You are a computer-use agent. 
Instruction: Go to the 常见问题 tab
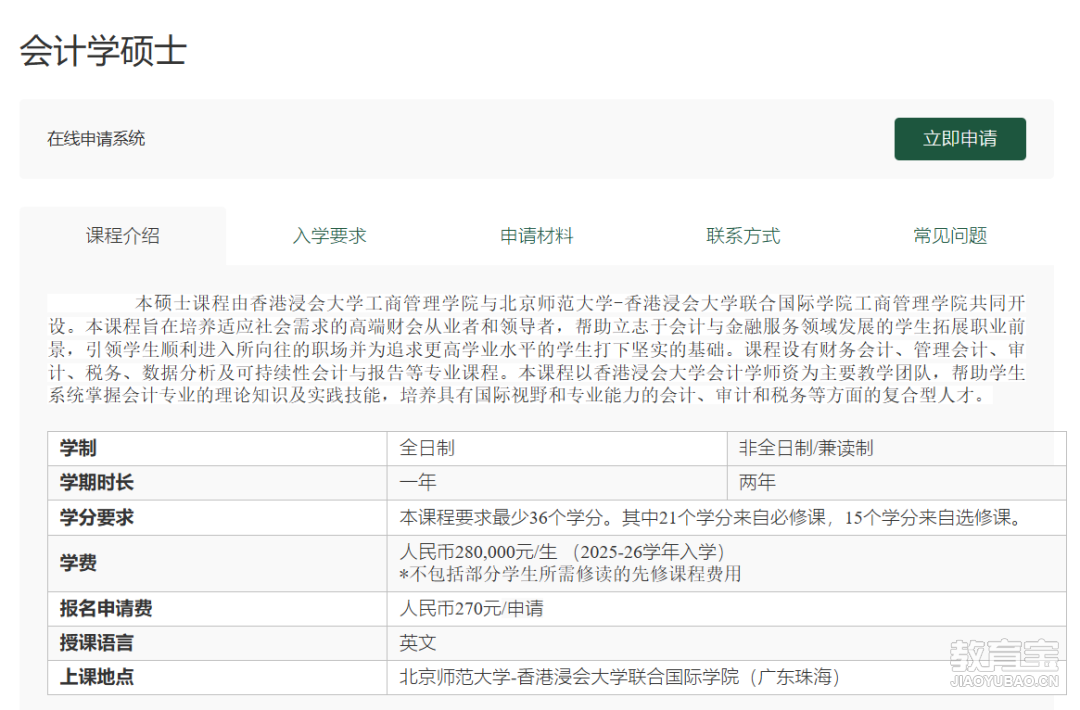[x=950, y=236]
